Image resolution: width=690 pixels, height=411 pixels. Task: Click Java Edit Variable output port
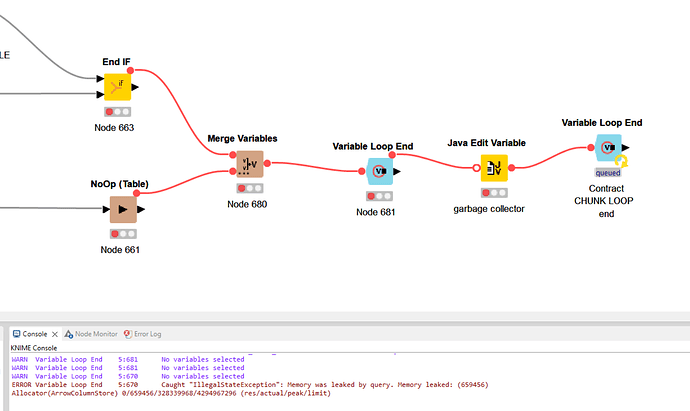click(511, 168)
